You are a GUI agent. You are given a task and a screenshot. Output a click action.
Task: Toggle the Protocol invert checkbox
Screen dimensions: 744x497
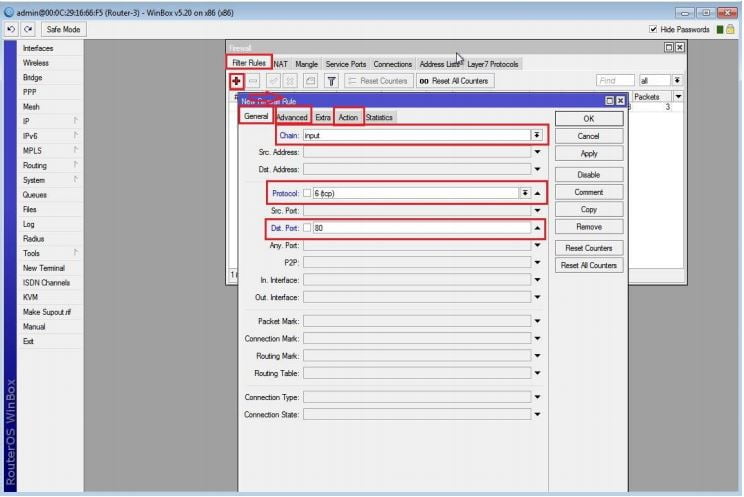308,193
